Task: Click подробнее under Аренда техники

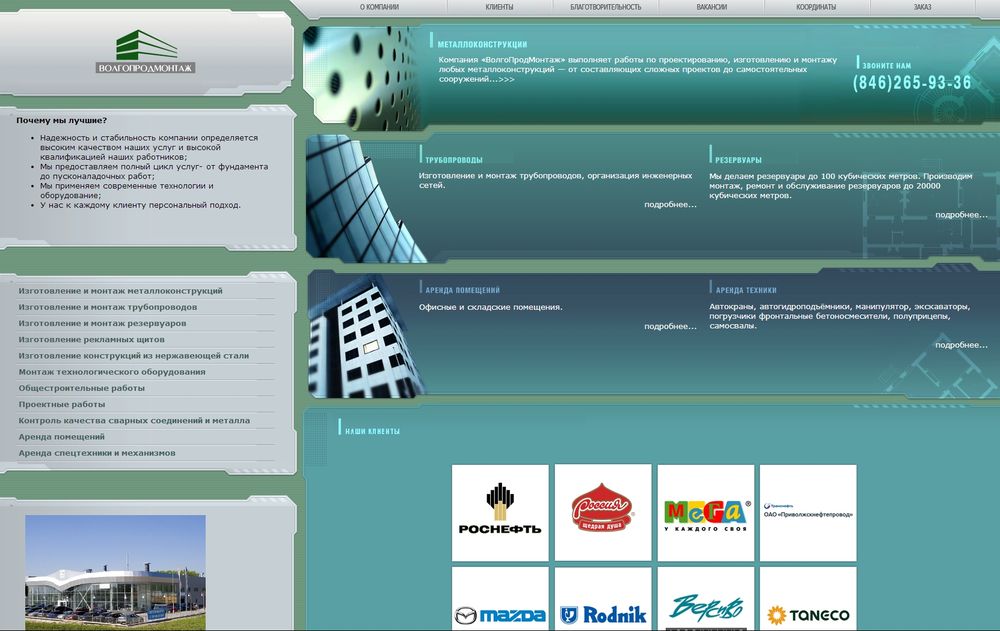Action: 961,345
